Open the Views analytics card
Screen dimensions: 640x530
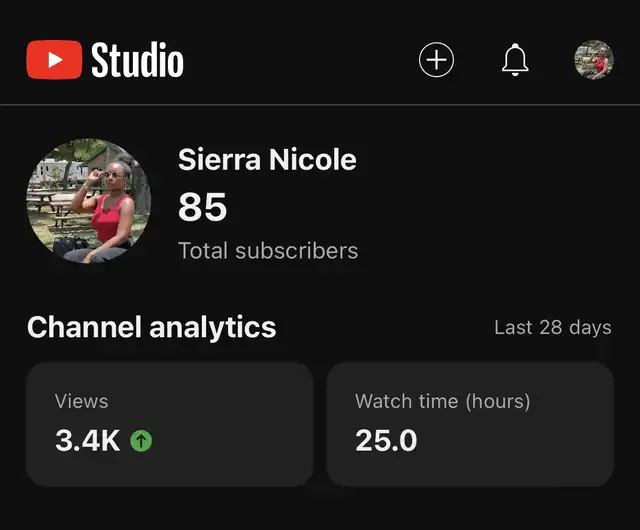point(169,424)
